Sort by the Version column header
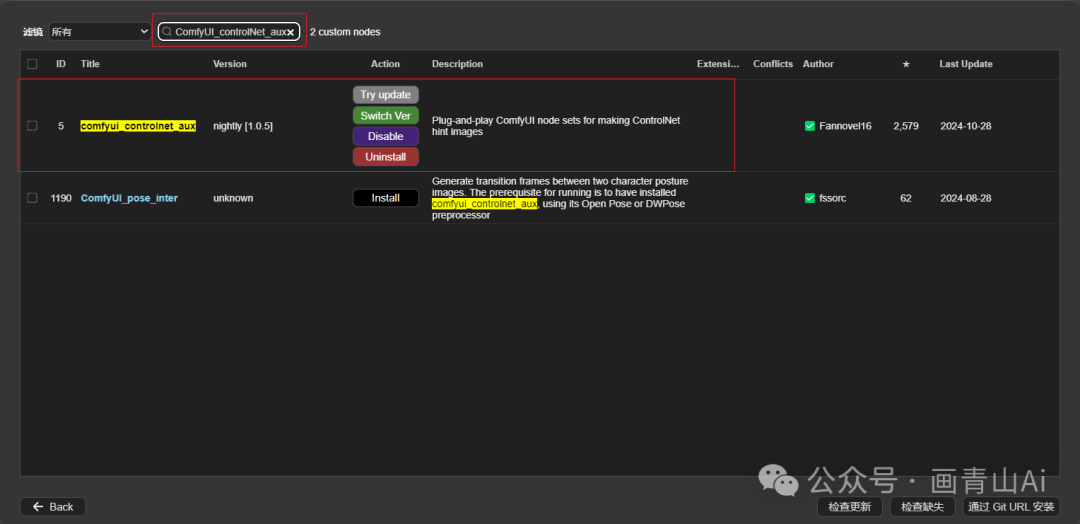 (230, 64)
